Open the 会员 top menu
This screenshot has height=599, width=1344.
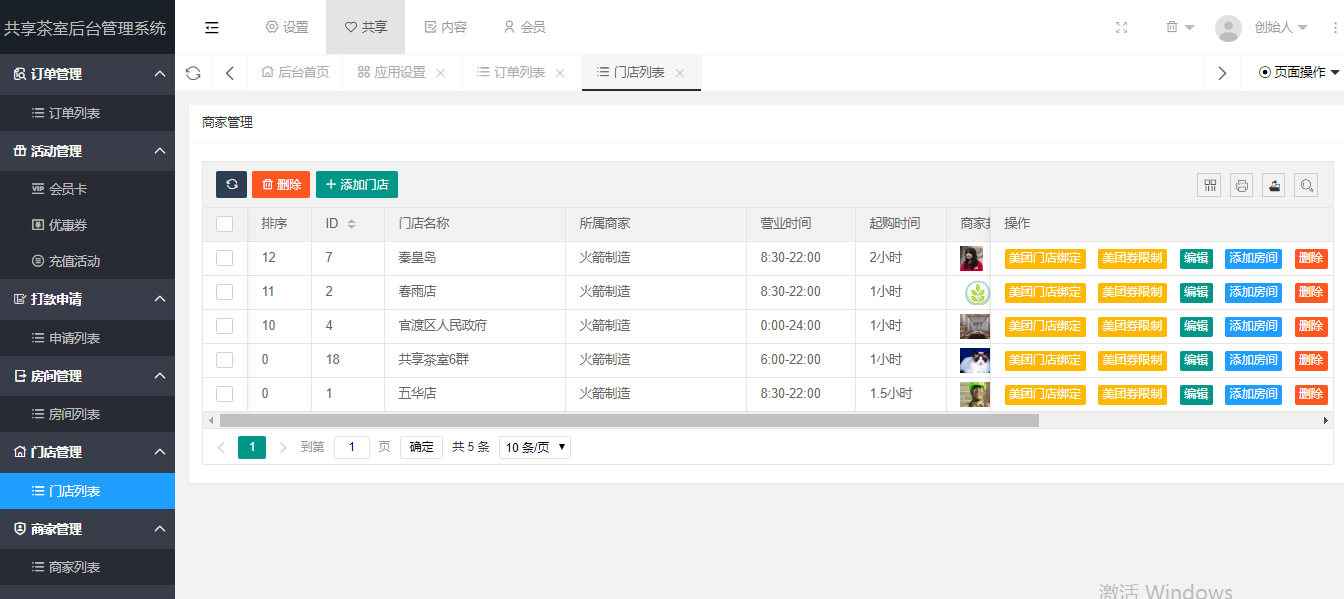click(524, 27)
